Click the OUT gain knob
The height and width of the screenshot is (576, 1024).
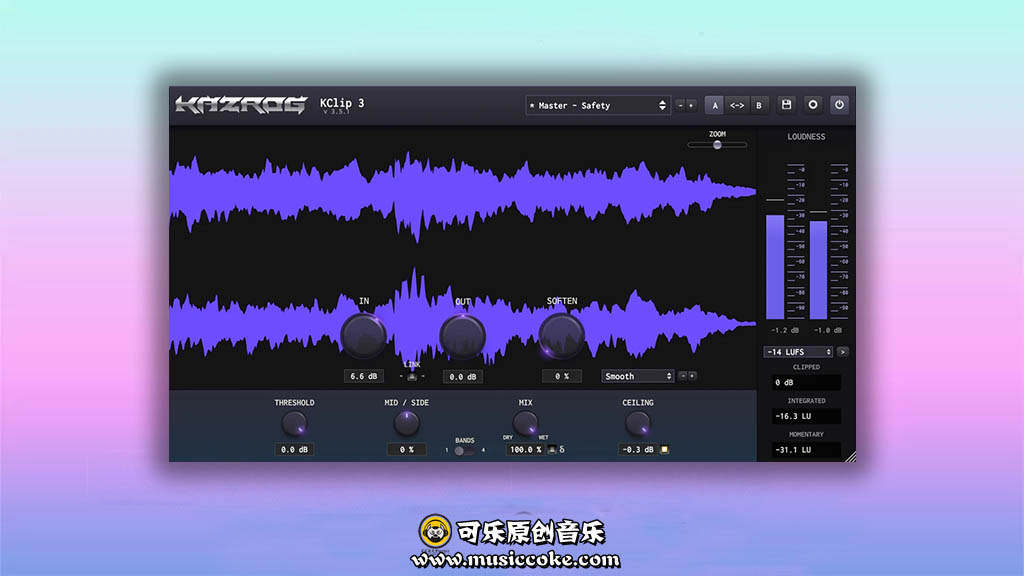pyautogui.click(x=462, y=336)
